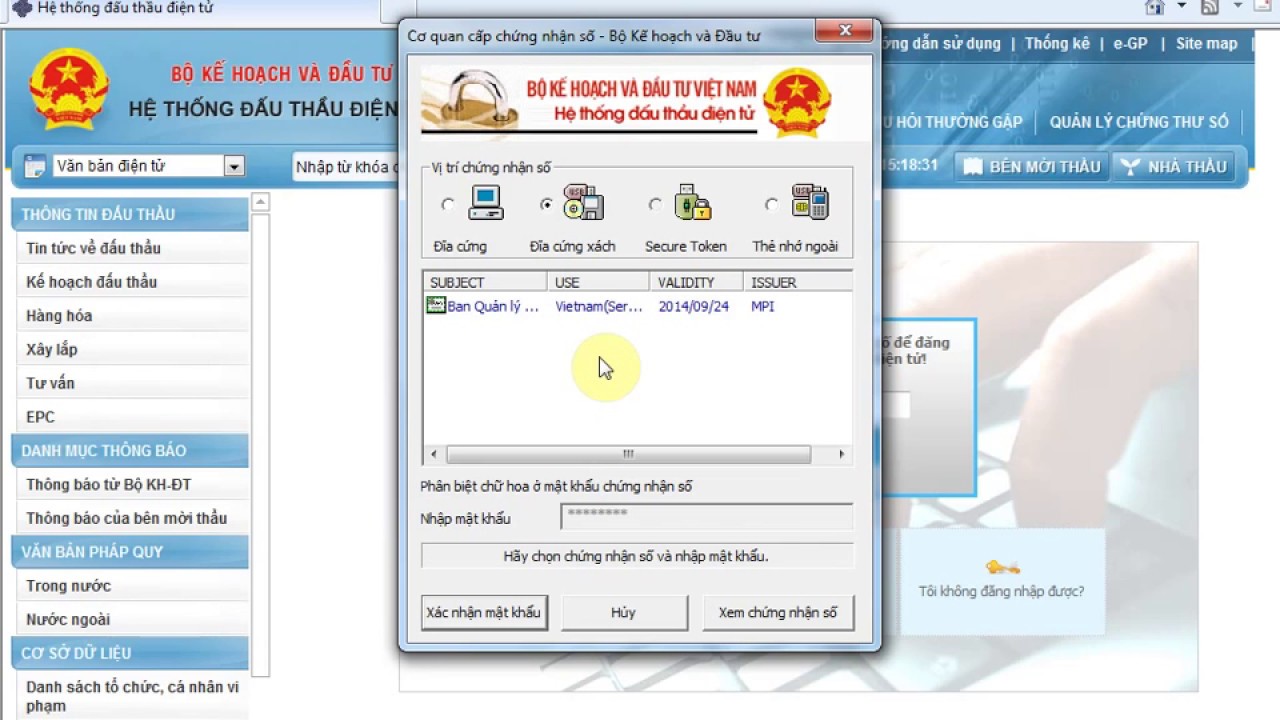This screenshot has height=720, width=1280.
Task: Open QUẢN LÝ CHỨNG THƯ SỐ menu
Action: 1139,122
